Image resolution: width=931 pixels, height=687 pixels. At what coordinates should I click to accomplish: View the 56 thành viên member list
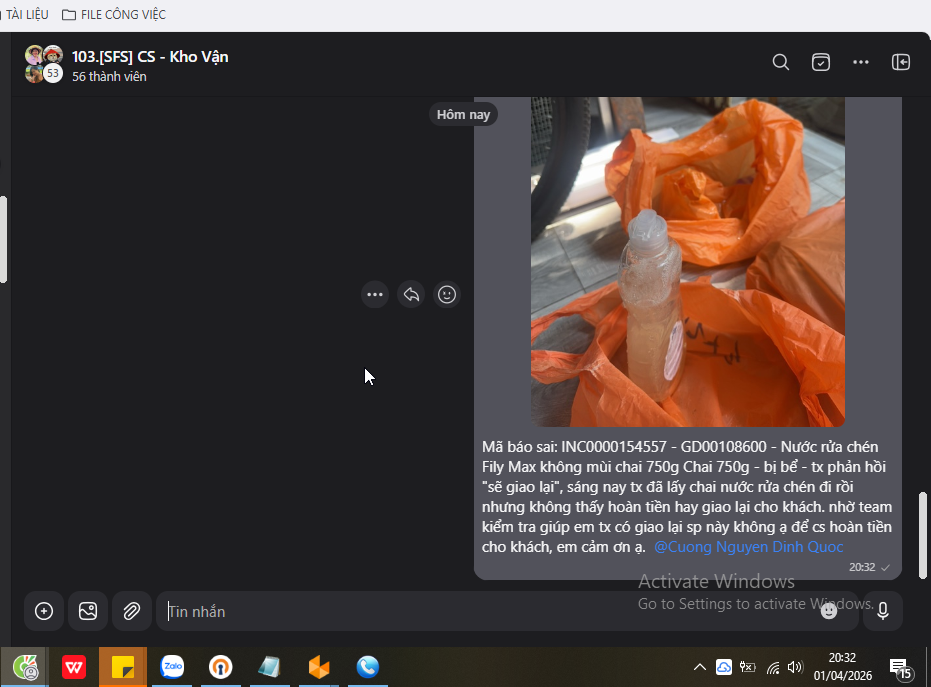tap(109, 77)
